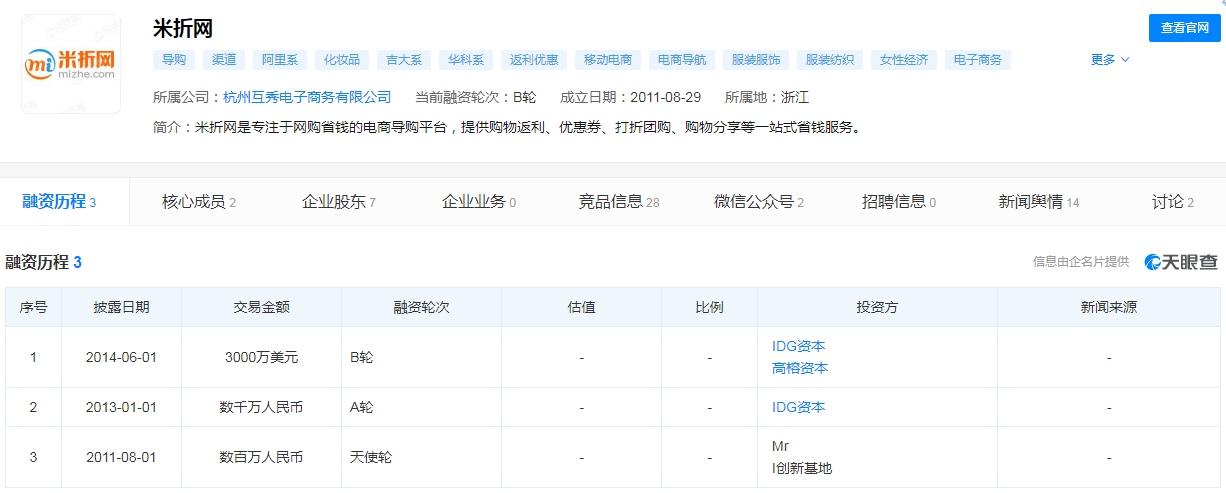1226x493 pixels.
Task: Open the 杭州互秀电子商务有限公司 company link
Action: (307, 97)
